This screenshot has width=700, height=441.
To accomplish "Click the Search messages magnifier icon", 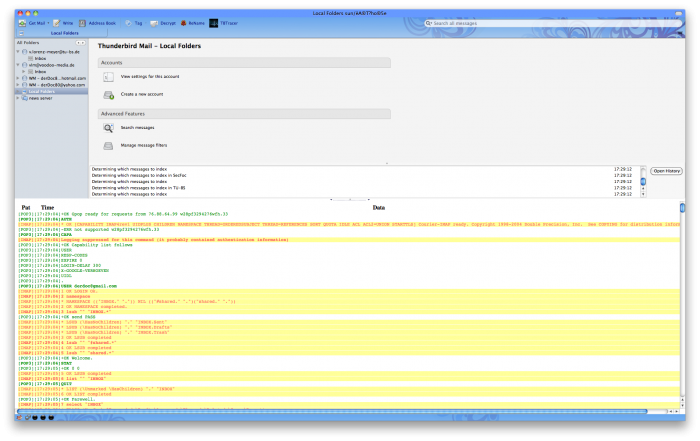I will 108,128.
